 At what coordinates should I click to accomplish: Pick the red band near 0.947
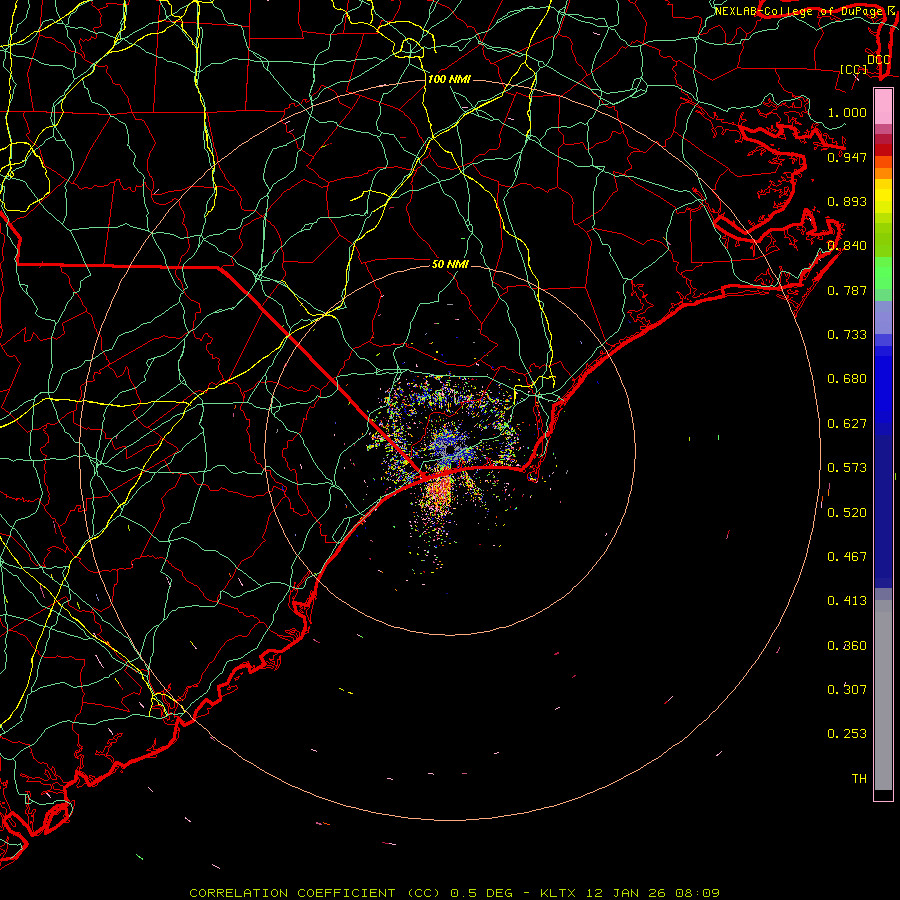point(883,150)
